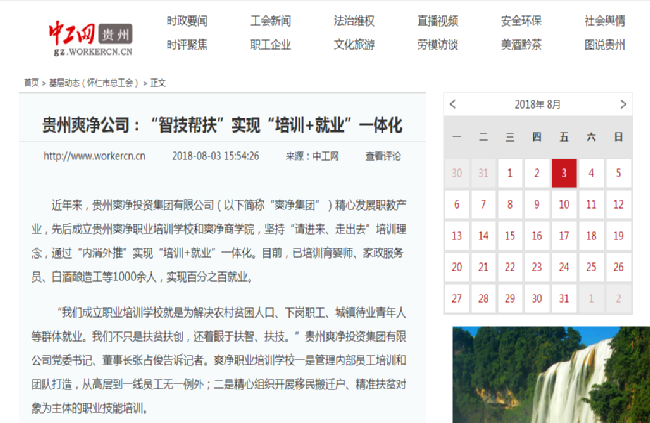650x423 pixels.
Task: Select August 12 in calendar
Action: point(618,204)
